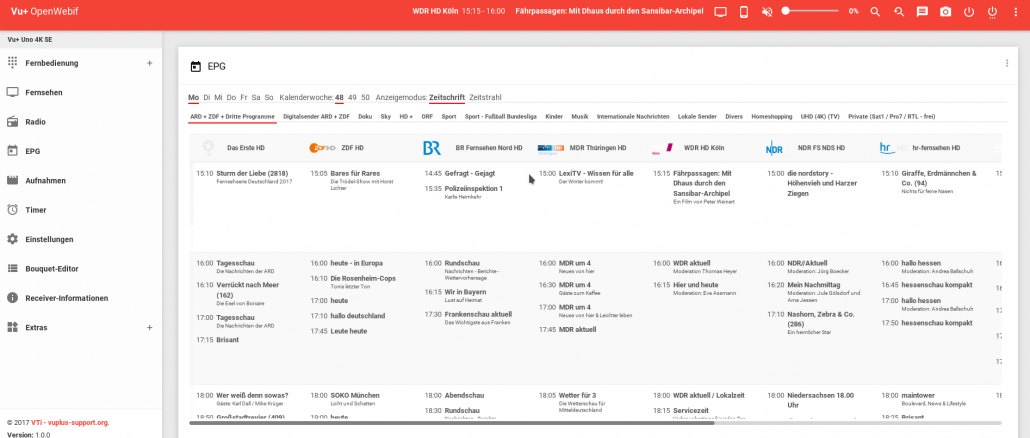This screenshot has width=1030, height=438.
Task: Select the Sport - Fußball Bundesliga tab
Action: click(501, 117)
